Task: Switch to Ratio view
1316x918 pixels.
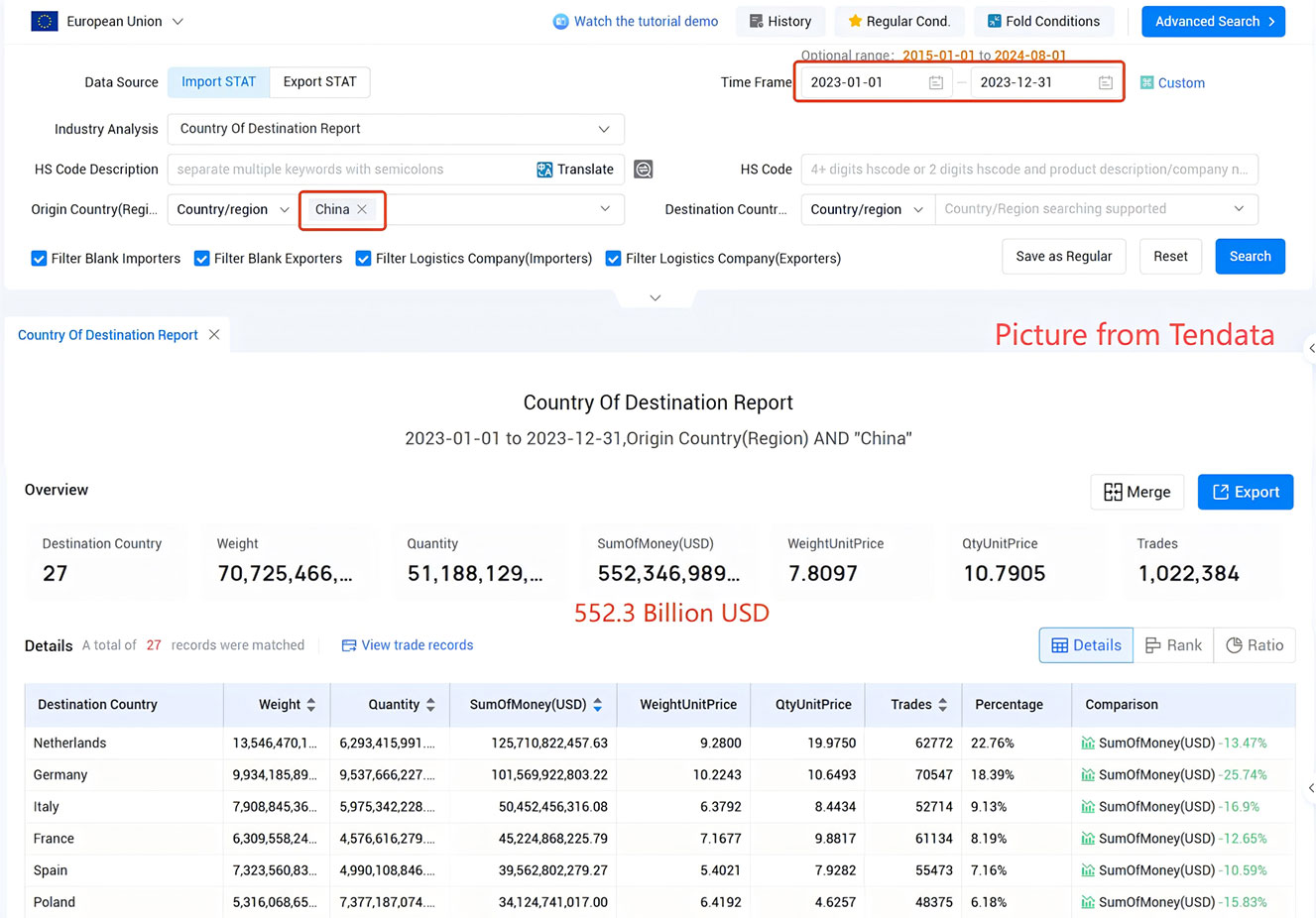Action: [1255, 645]
